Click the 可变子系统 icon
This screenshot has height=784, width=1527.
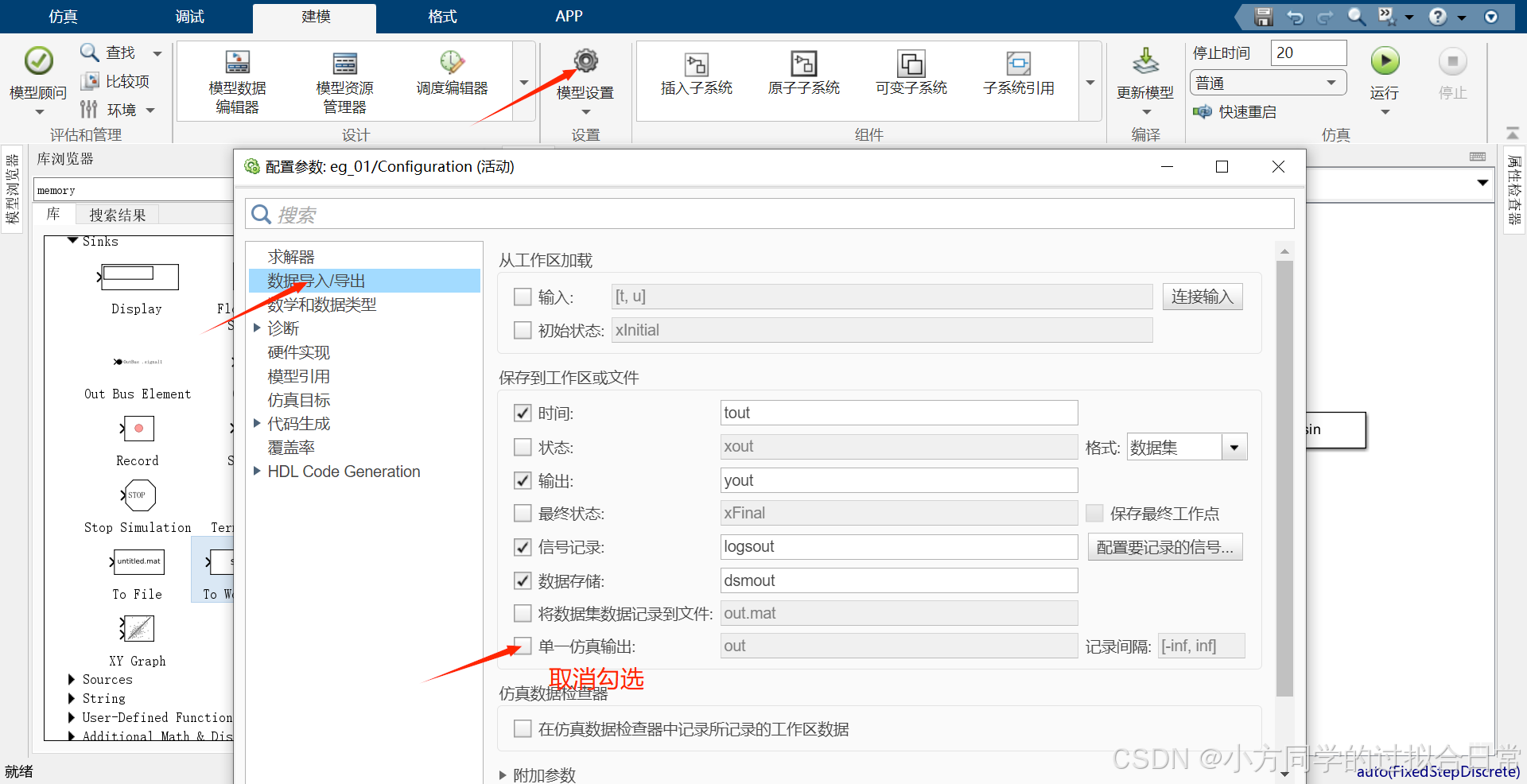tap(911, 76)
